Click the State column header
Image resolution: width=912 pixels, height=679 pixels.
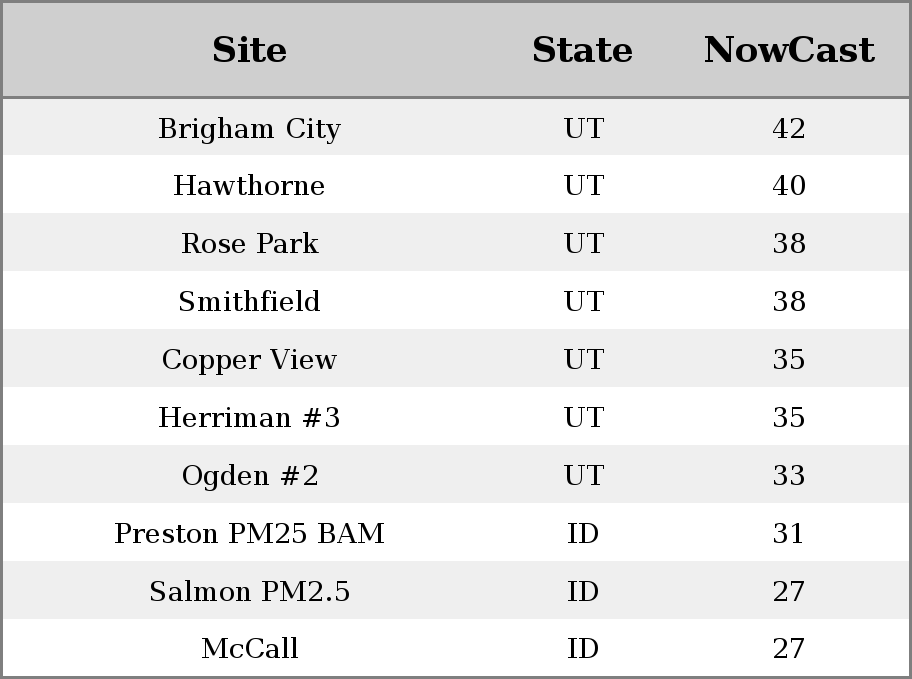(x=582, y=50)
